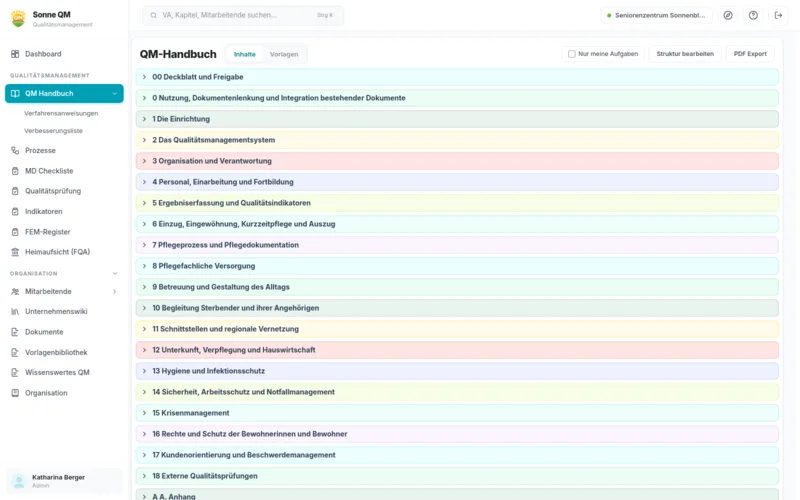Click the compass icon in top bar
This screenshot has height=500, width=800.
click(728, 15)
